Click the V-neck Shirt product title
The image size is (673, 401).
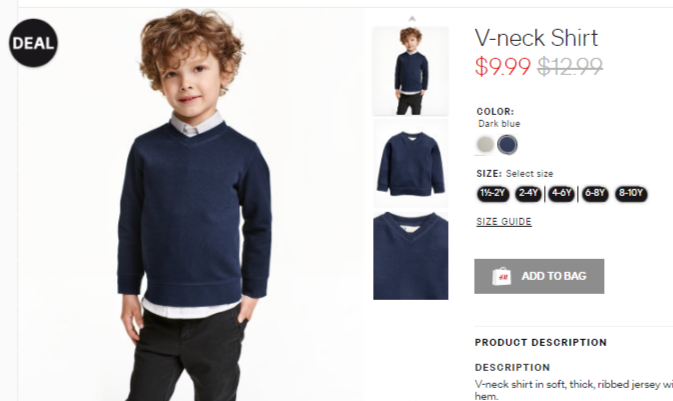536,38
